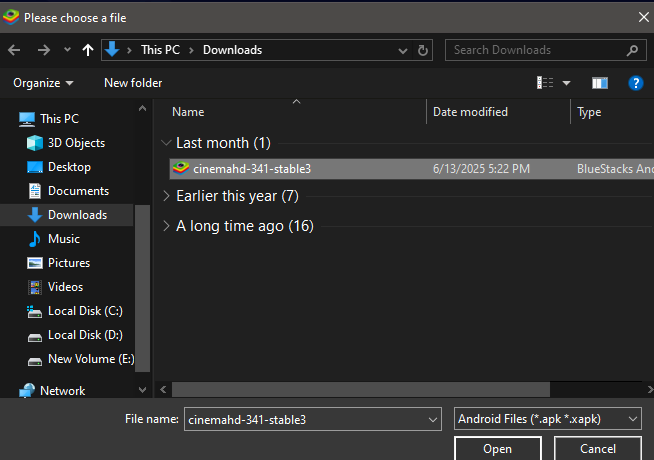Click the 3D Objects cube icon
This screenshot has width=654, height=460.
[35, 143]
